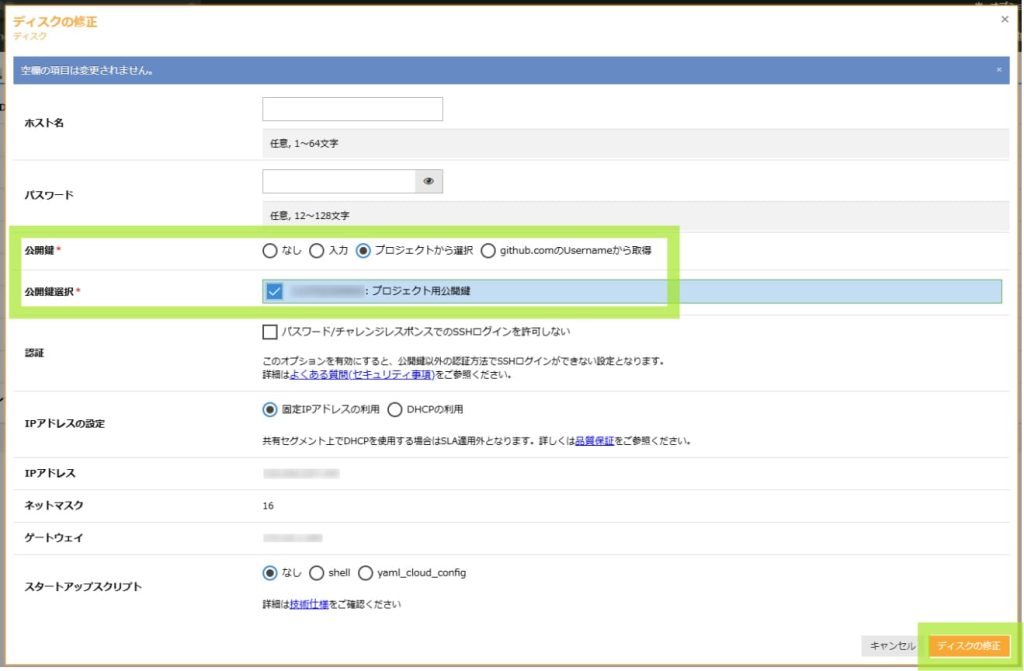Choose yaml_cloud_config startup script type
The height and width of the screenshot is (671, 1024).
coord(366,573)
